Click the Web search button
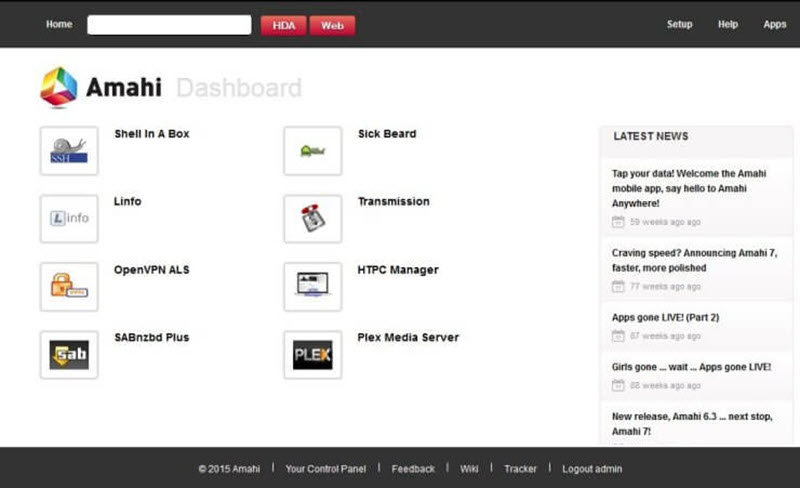The image size is (800, 488). pyautogui.click(x=332, y=26)
